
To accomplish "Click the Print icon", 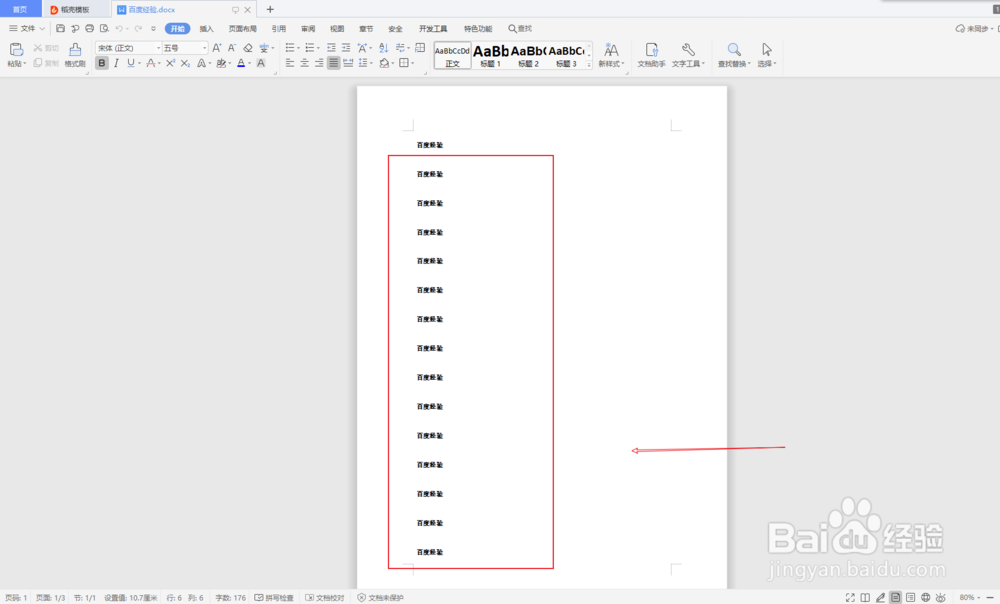I will click(x=90, y=29).
